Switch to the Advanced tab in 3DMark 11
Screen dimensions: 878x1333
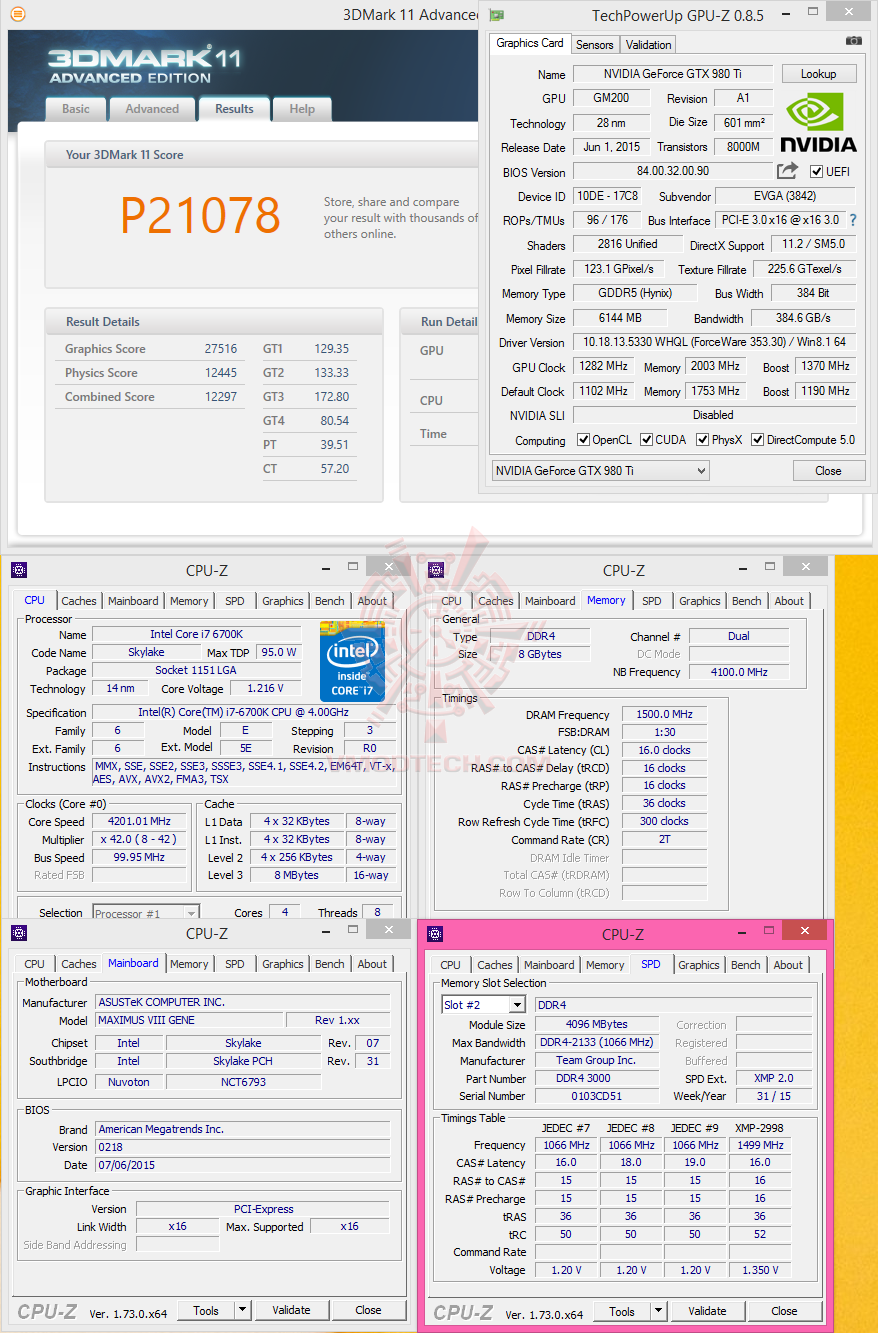pos(152,109)
